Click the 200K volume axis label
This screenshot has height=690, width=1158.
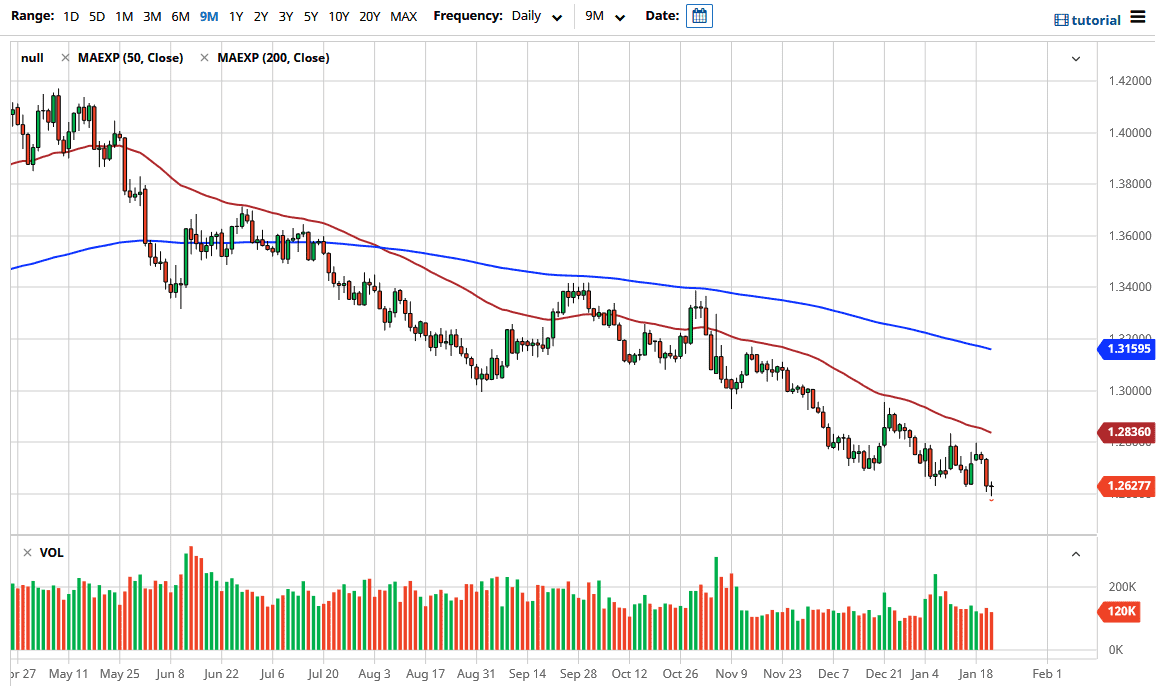point(1123,587)
